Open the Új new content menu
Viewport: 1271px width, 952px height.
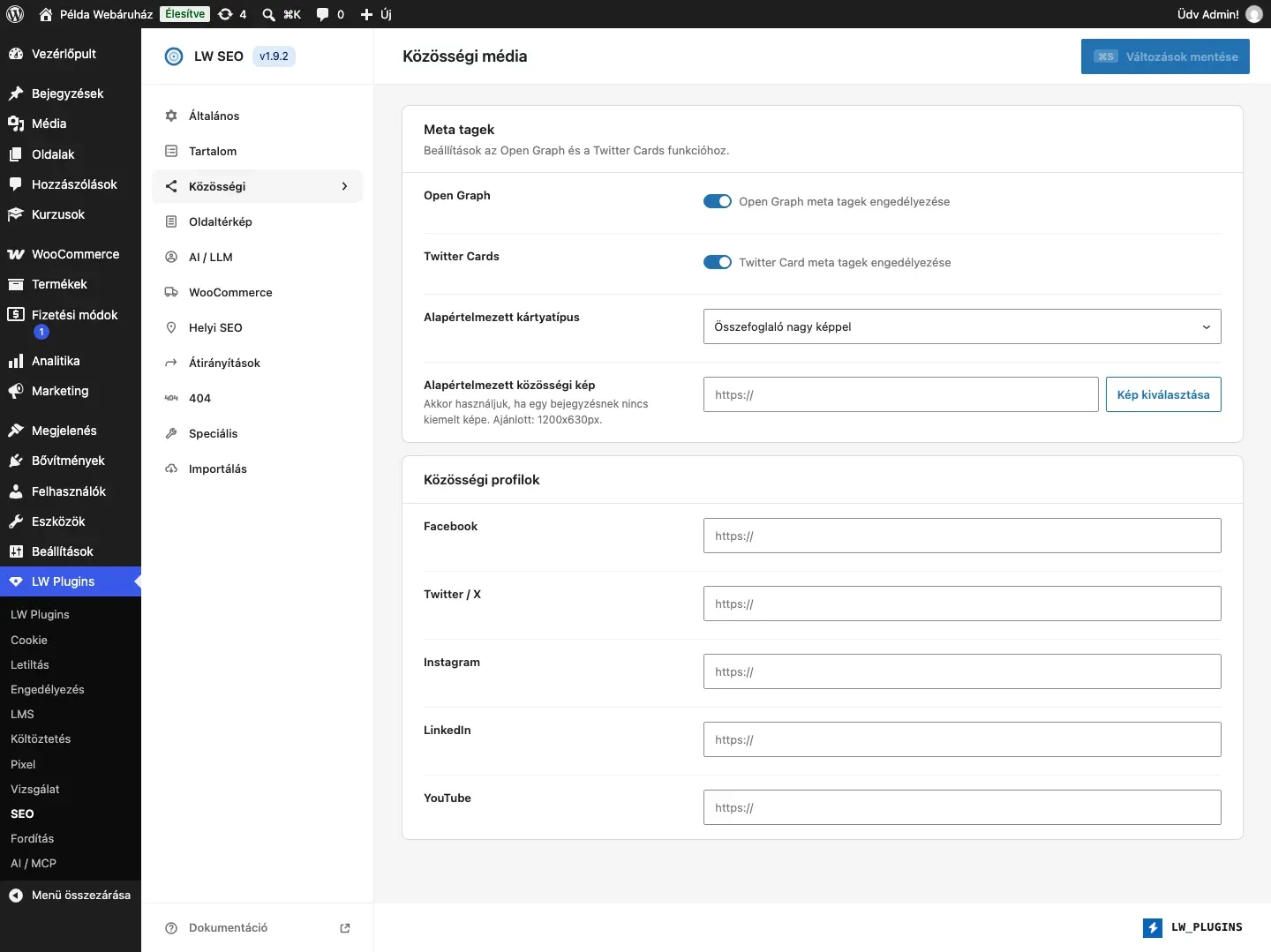coord(376,14)
